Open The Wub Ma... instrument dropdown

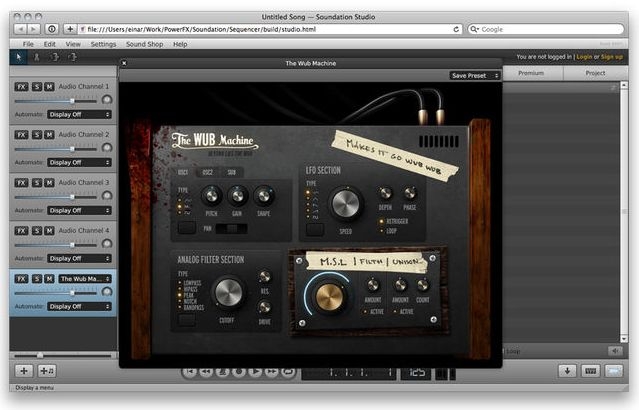pyautogui.click(x=84, y=279)
